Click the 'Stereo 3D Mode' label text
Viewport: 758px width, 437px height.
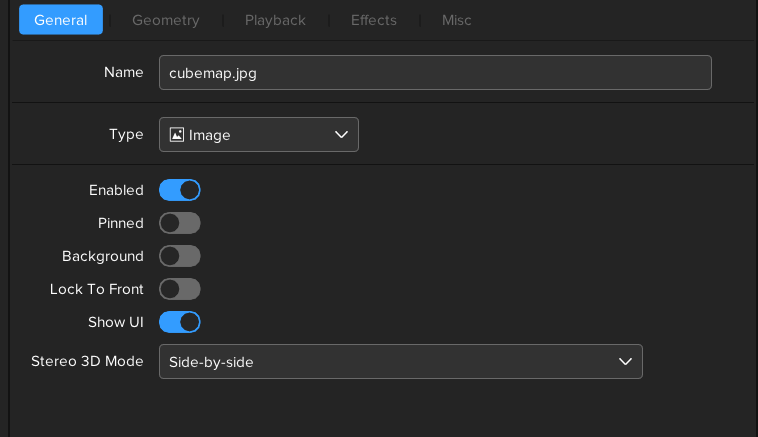point(88,362)
